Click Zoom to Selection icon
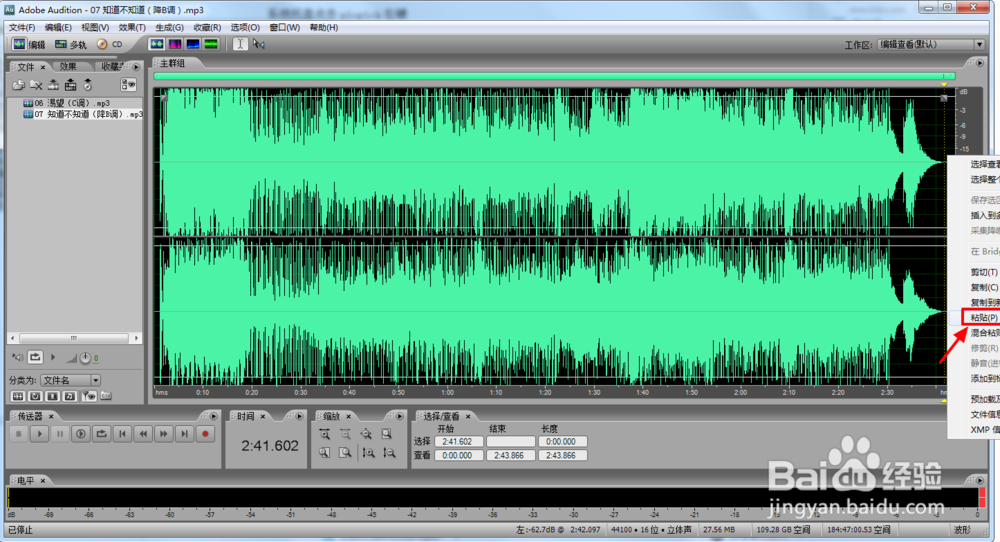This screenshot has height=542, width=1000. pos(386,434)
